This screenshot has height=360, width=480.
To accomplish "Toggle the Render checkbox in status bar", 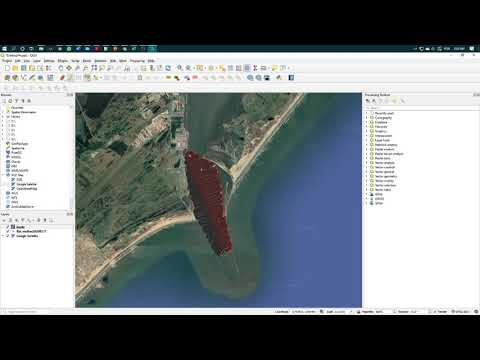I will click(x=430, y=311).
